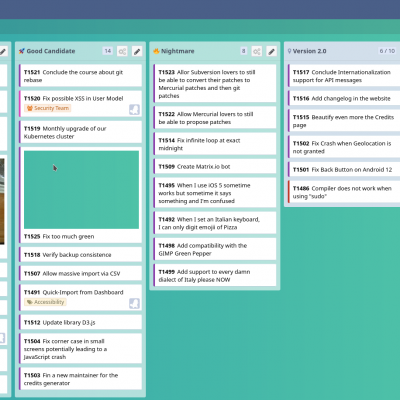The width and height of the screenshot is (400, 400).
Task: Click the rocket icon beside Good Candidate
Action: [22, 51]
